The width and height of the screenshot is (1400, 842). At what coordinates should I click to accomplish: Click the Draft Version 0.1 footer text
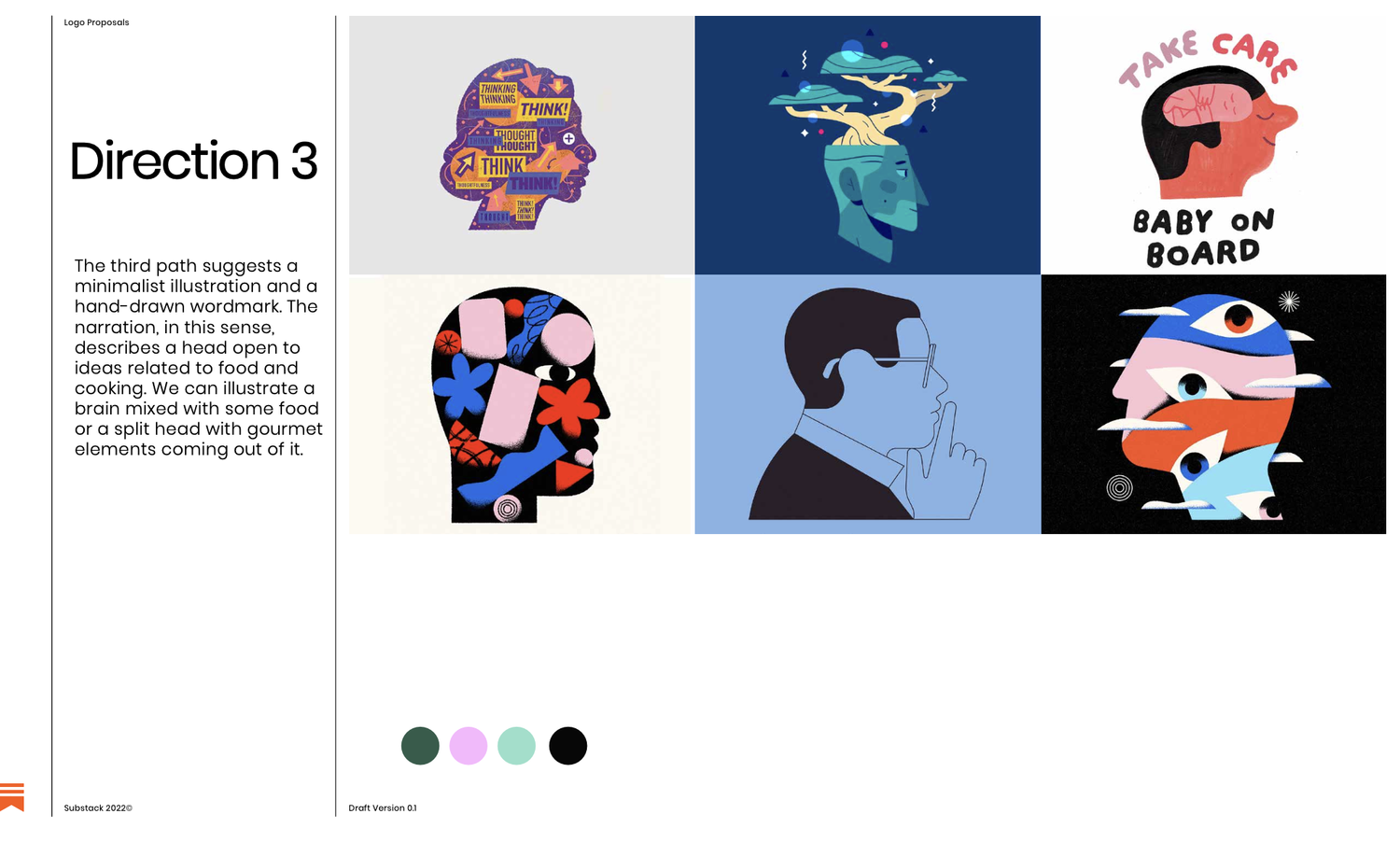coord(383,808)
